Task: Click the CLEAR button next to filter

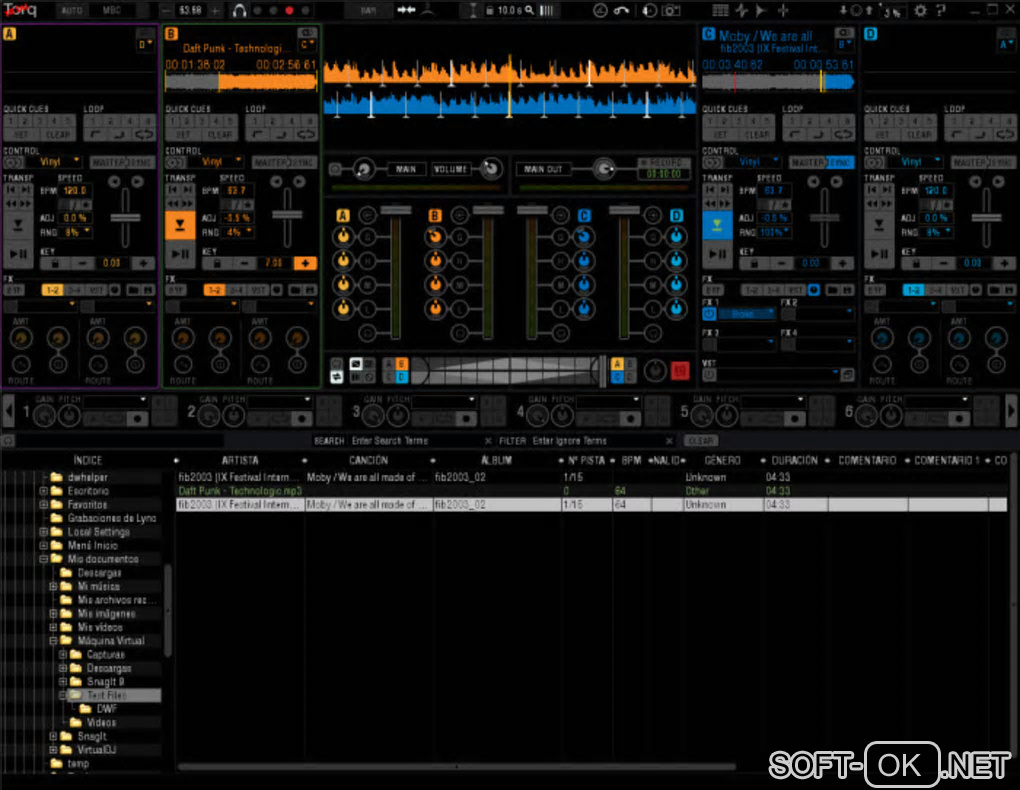Action: click(x=701, y=441)
